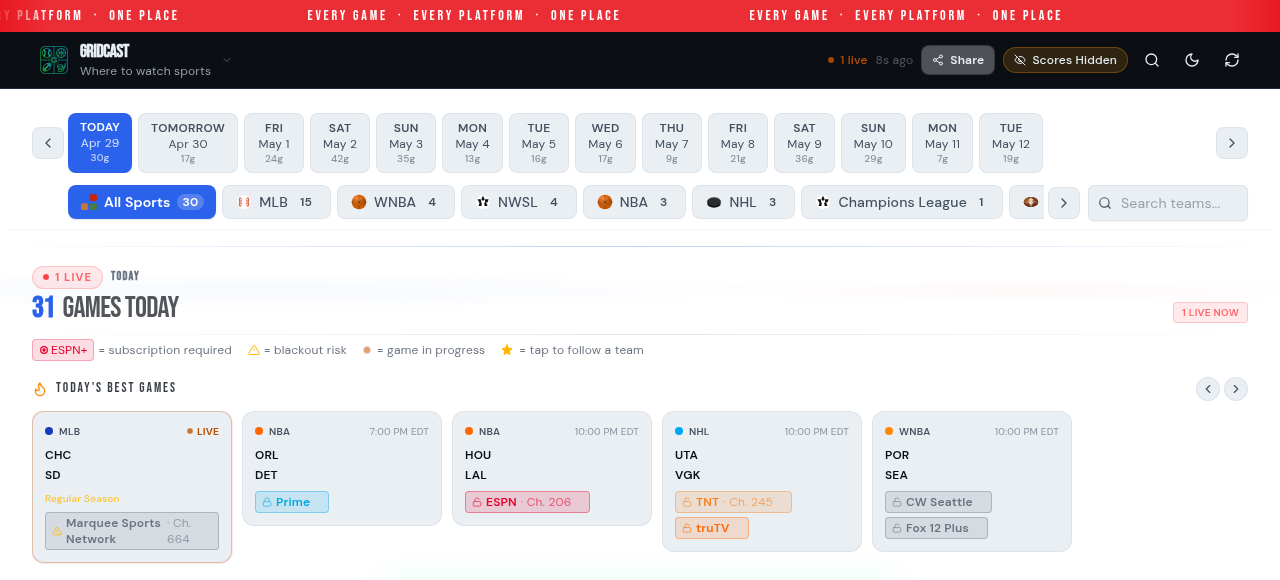Click the UTA team name
Image resolution: width=1280 pixels, height=580 pixels.
[686, 455]
